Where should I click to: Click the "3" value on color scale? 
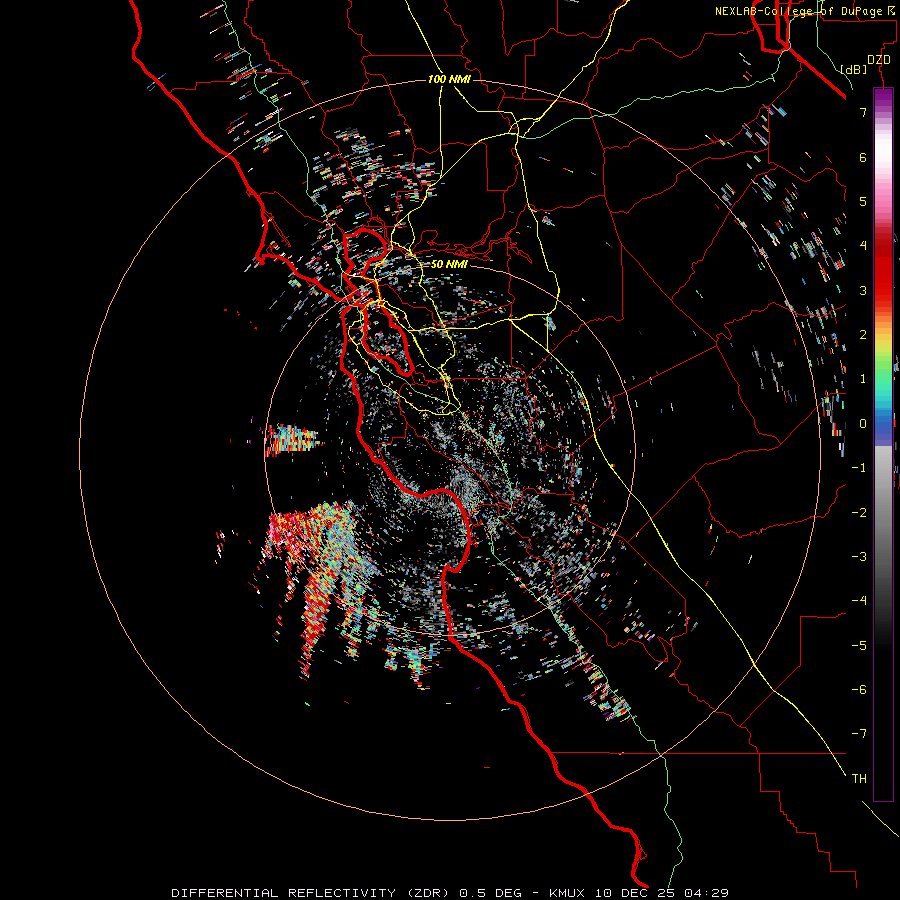863,290
